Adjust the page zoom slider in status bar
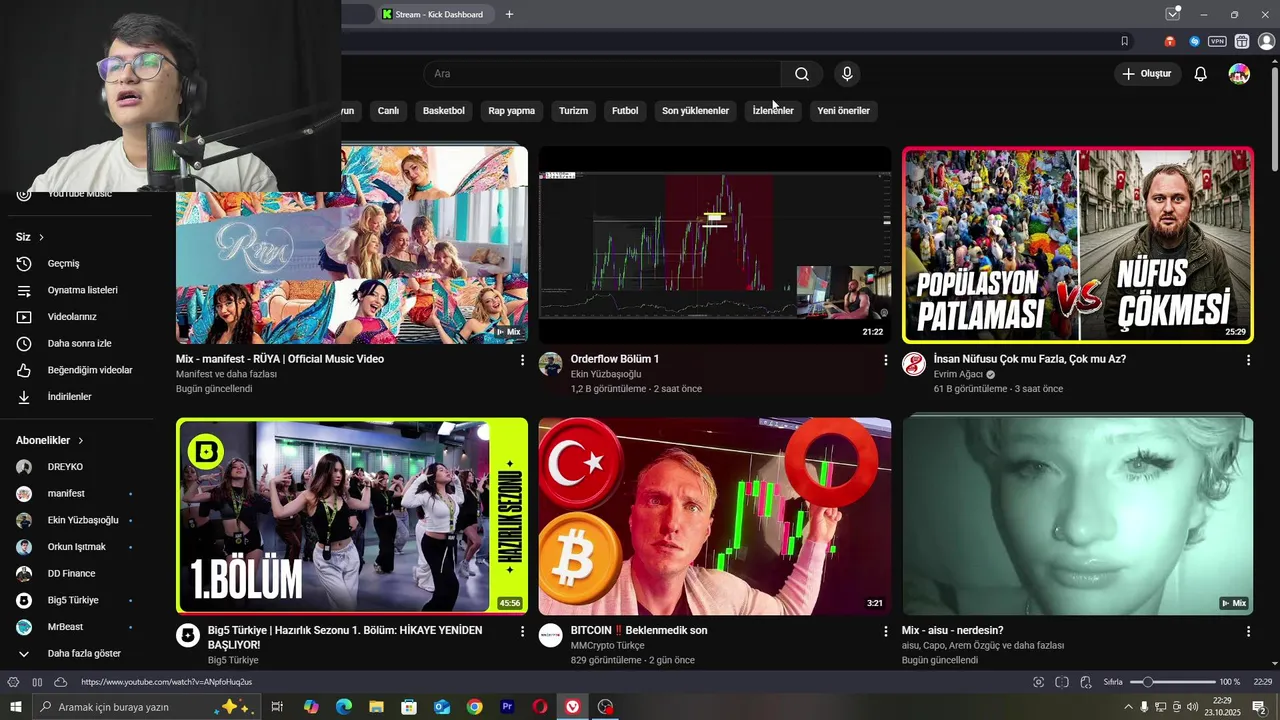Screen dimensions: 1280x720 (x=1172, y=682)
